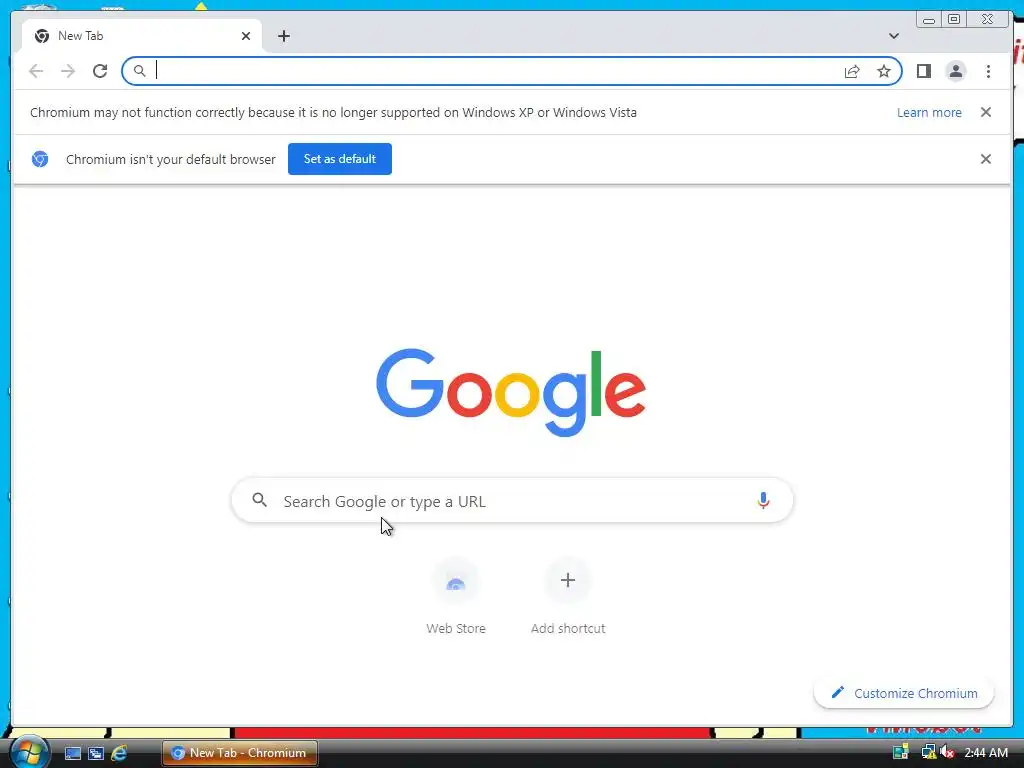Bookmark this tab with the star icon
1024x768 pixels.
click(884, 71)
